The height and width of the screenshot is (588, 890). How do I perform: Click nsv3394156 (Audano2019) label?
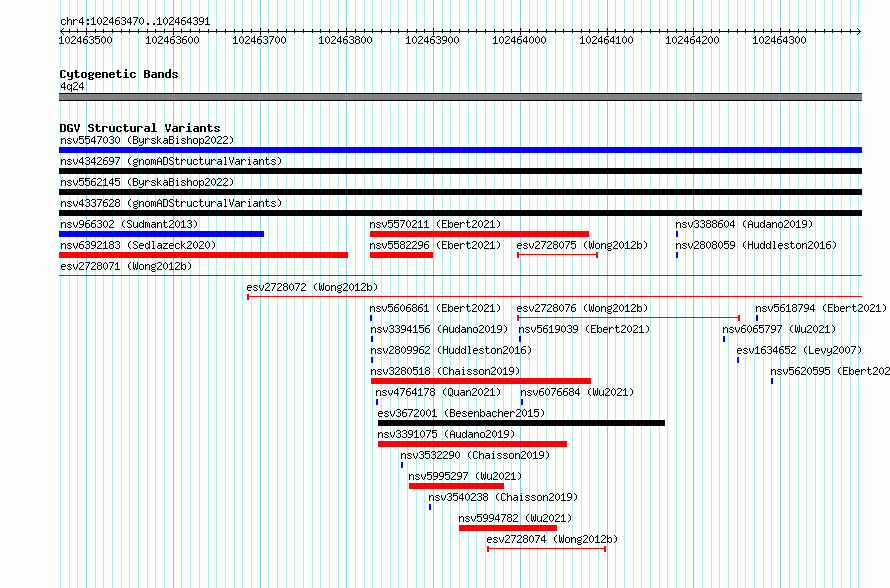439,329
